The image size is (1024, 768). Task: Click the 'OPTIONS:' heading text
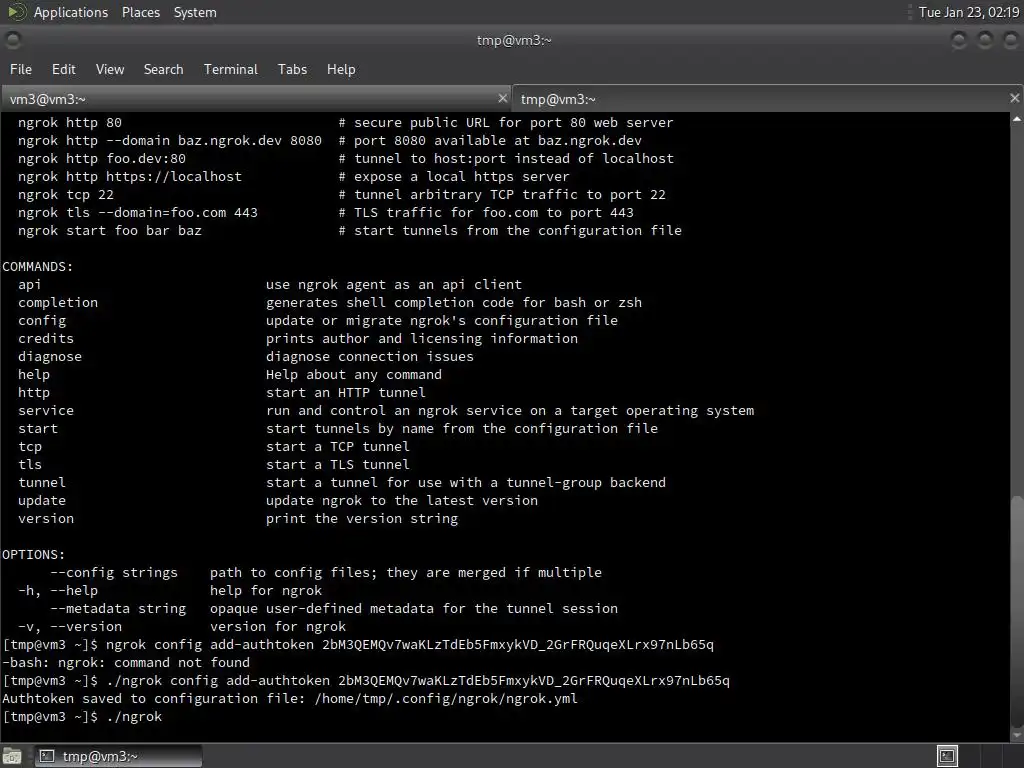(x=34, y=554)
